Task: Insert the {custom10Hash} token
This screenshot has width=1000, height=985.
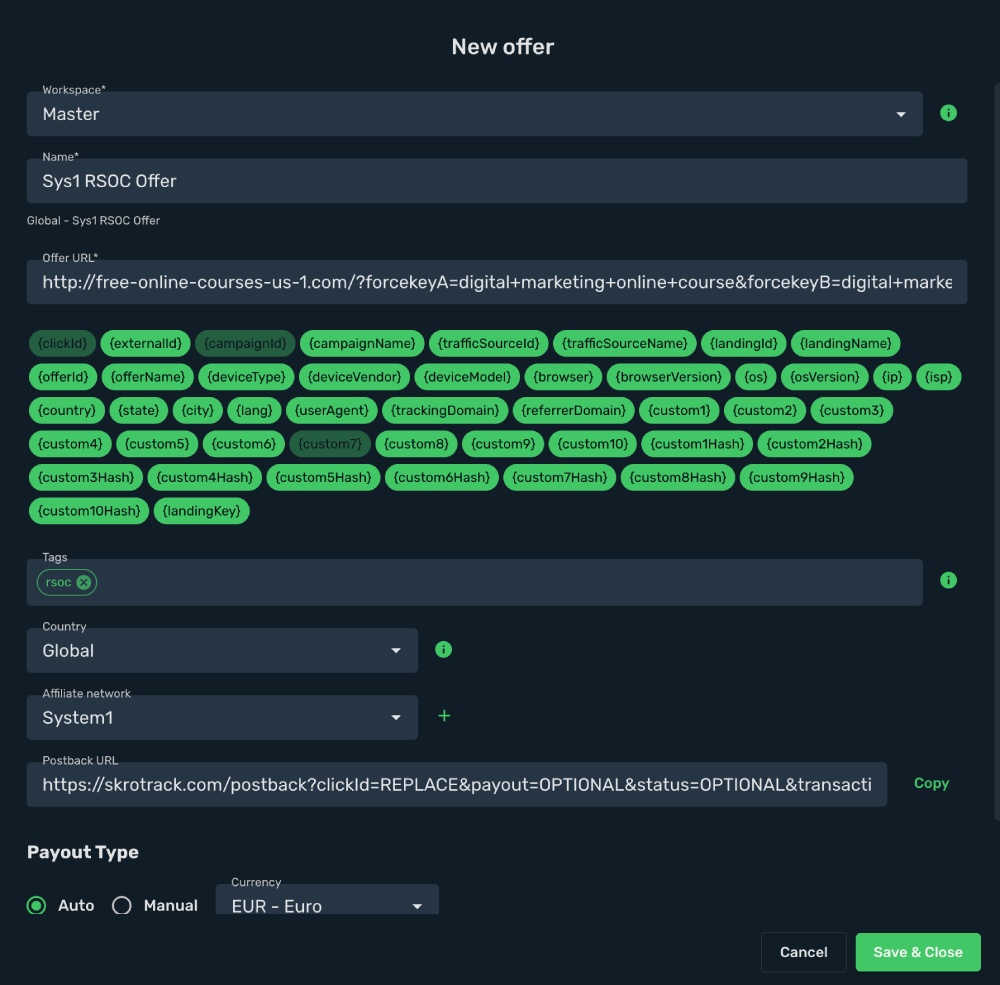Action: (x=89, y=511)
